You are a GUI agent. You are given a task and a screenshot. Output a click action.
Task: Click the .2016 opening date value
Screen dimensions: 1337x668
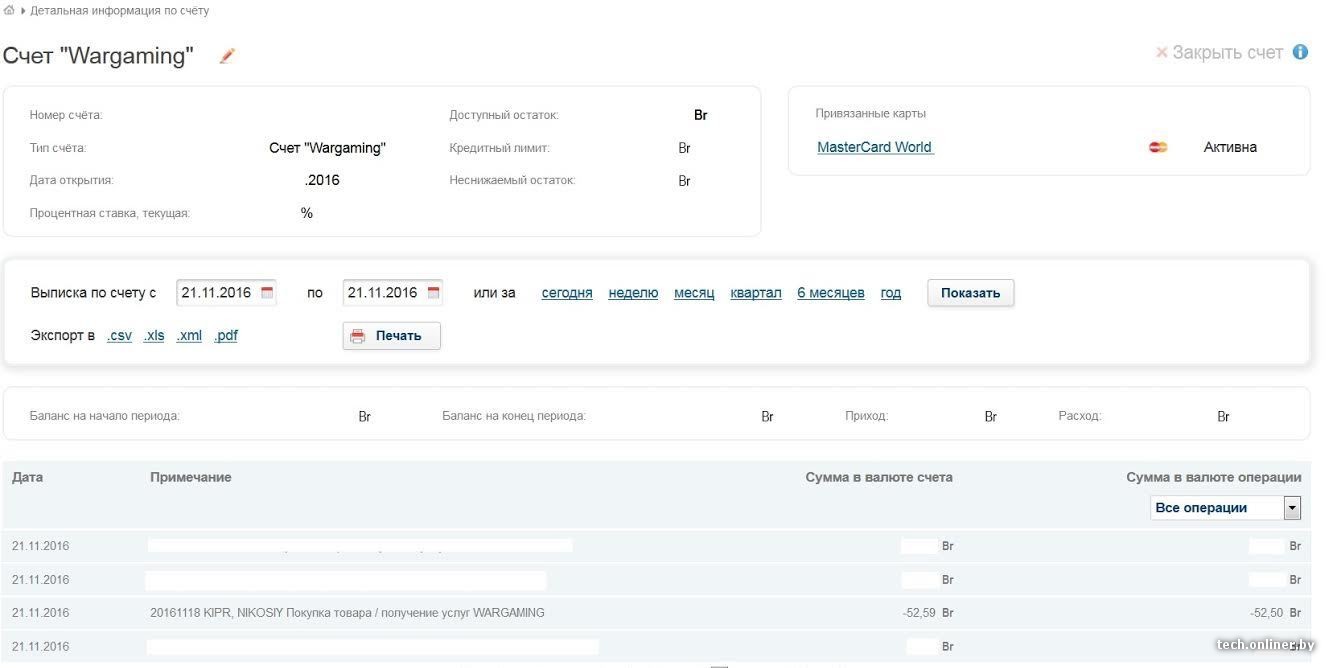(322, 181)
